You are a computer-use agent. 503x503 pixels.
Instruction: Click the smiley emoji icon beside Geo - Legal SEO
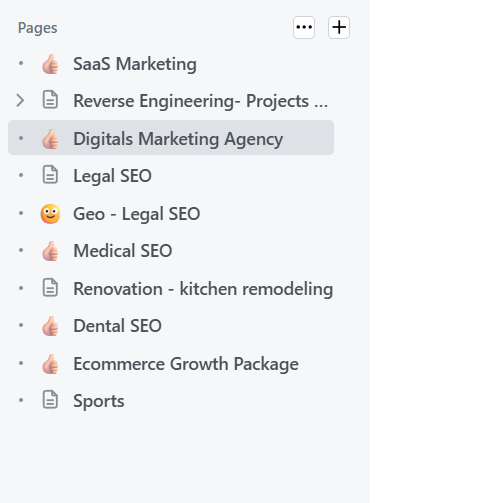click(50, 214)
